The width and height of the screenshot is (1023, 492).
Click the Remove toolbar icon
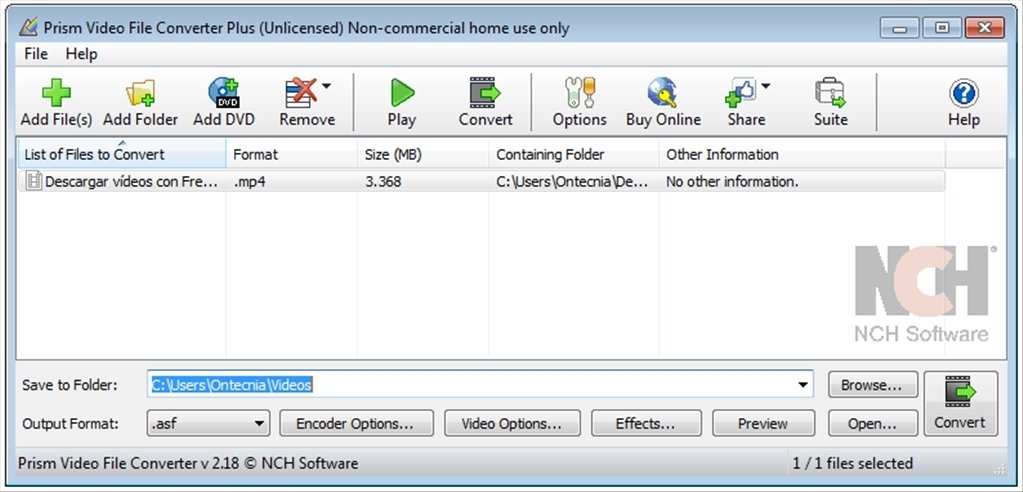(x=301, y=93)
